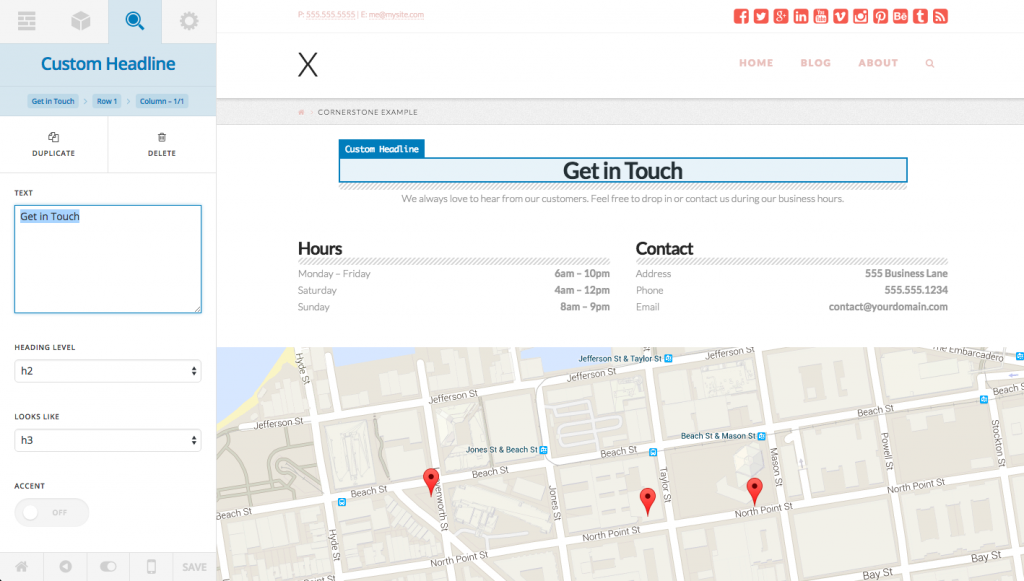Open the Blog menu item
Image resolution: width=1024 pixels, height=581 pixels.
[815, 63]
